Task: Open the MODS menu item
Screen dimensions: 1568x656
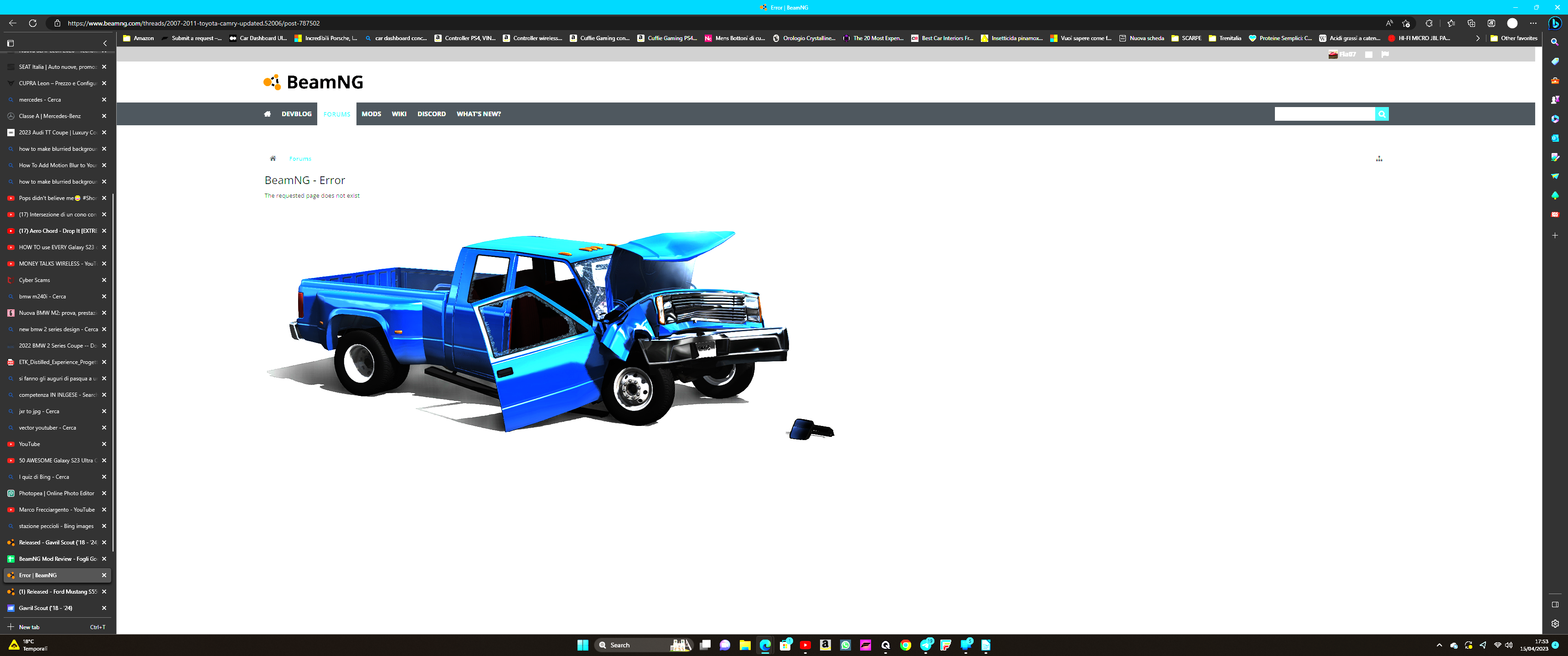Action: click(x=371, y=114)
